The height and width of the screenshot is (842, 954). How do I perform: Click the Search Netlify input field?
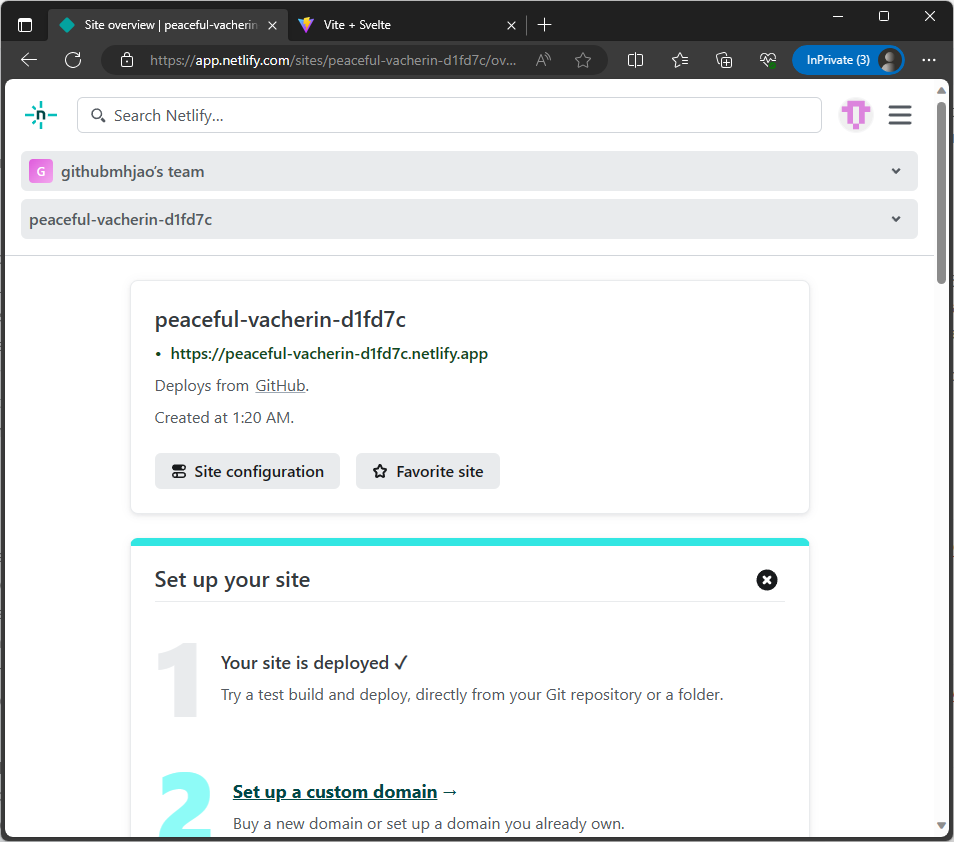[x=449, y=115]
